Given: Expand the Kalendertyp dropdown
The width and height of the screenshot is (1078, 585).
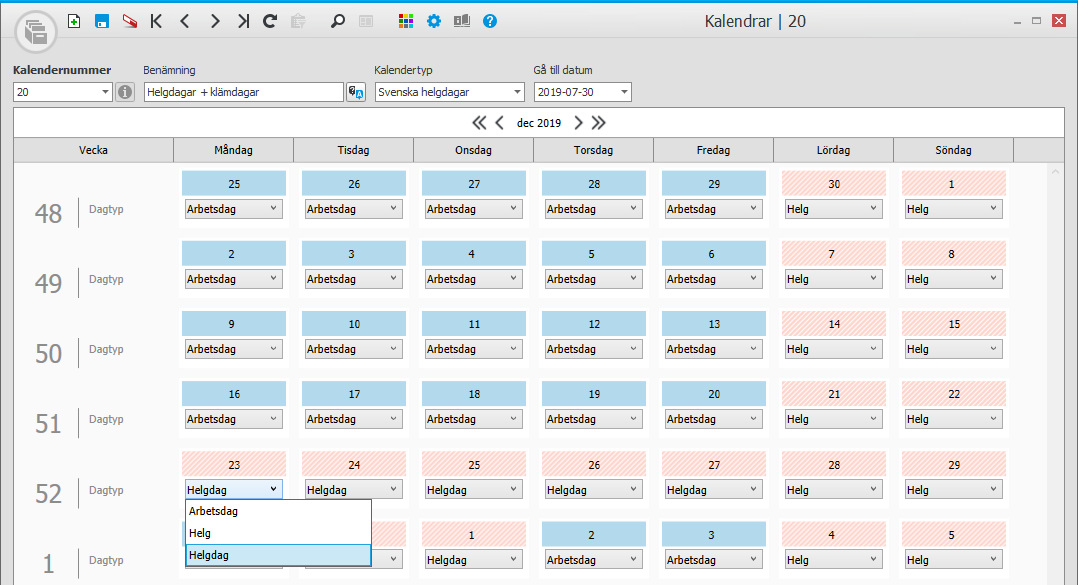Looking at the screenshot, I should [x=517, y=92].
